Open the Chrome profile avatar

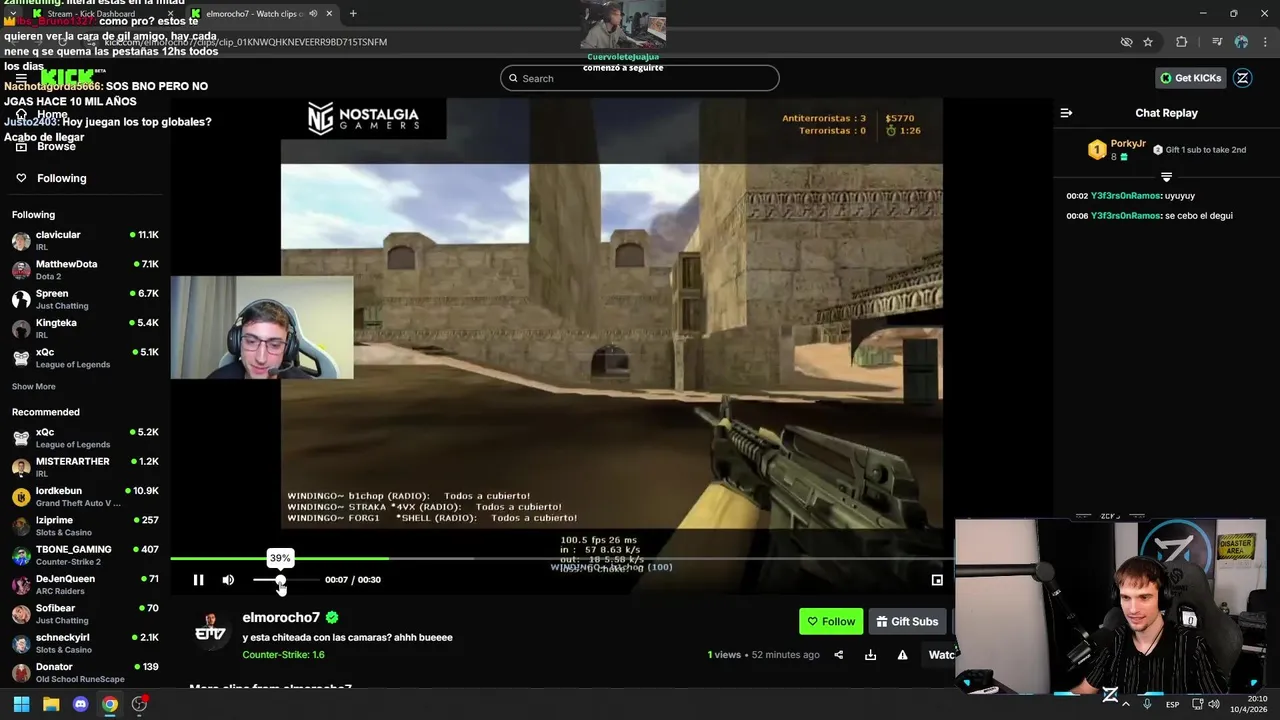(1241, 42)
